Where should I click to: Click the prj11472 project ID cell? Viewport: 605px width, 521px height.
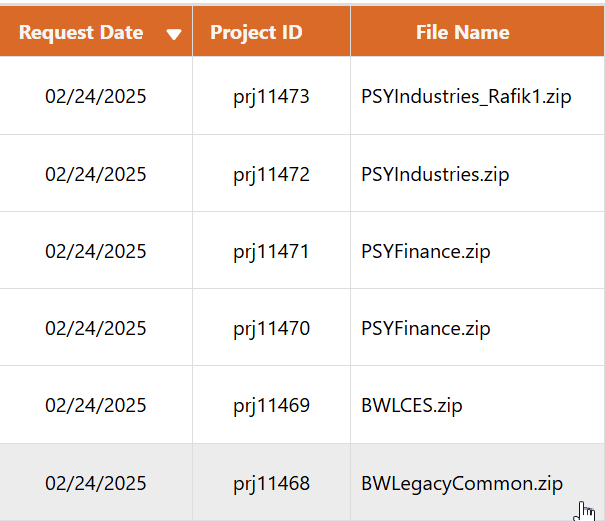pyautogui.click(x=271, y=175)
